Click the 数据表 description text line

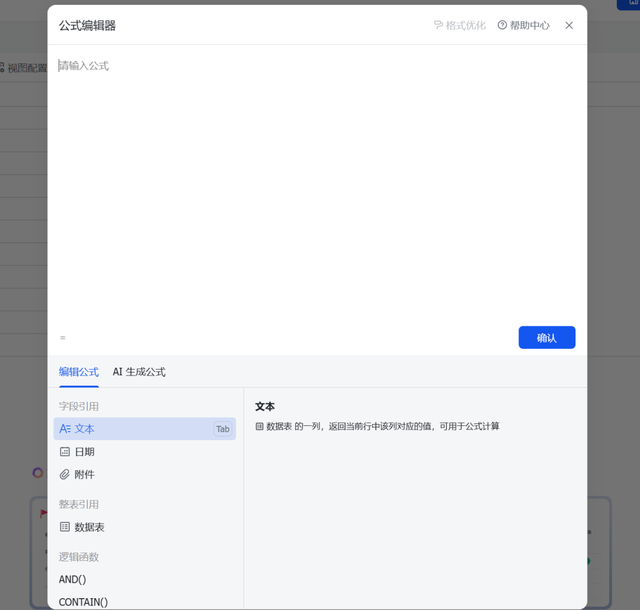(378, 426)
